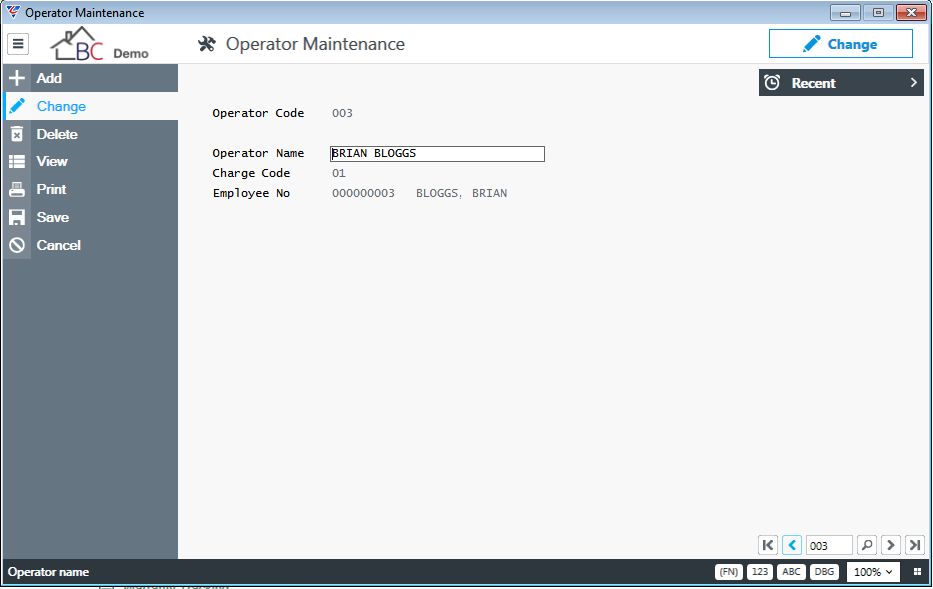Toggle the 123 status indicator
Screen dimensions: 933x589
(x=760, y=572)
